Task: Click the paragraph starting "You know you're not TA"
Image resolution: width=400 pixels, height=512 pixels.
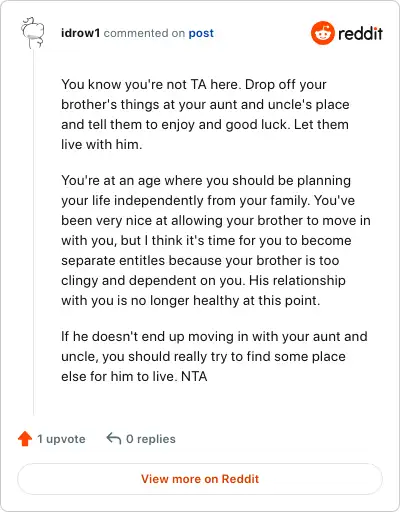Action: point(205,114)
